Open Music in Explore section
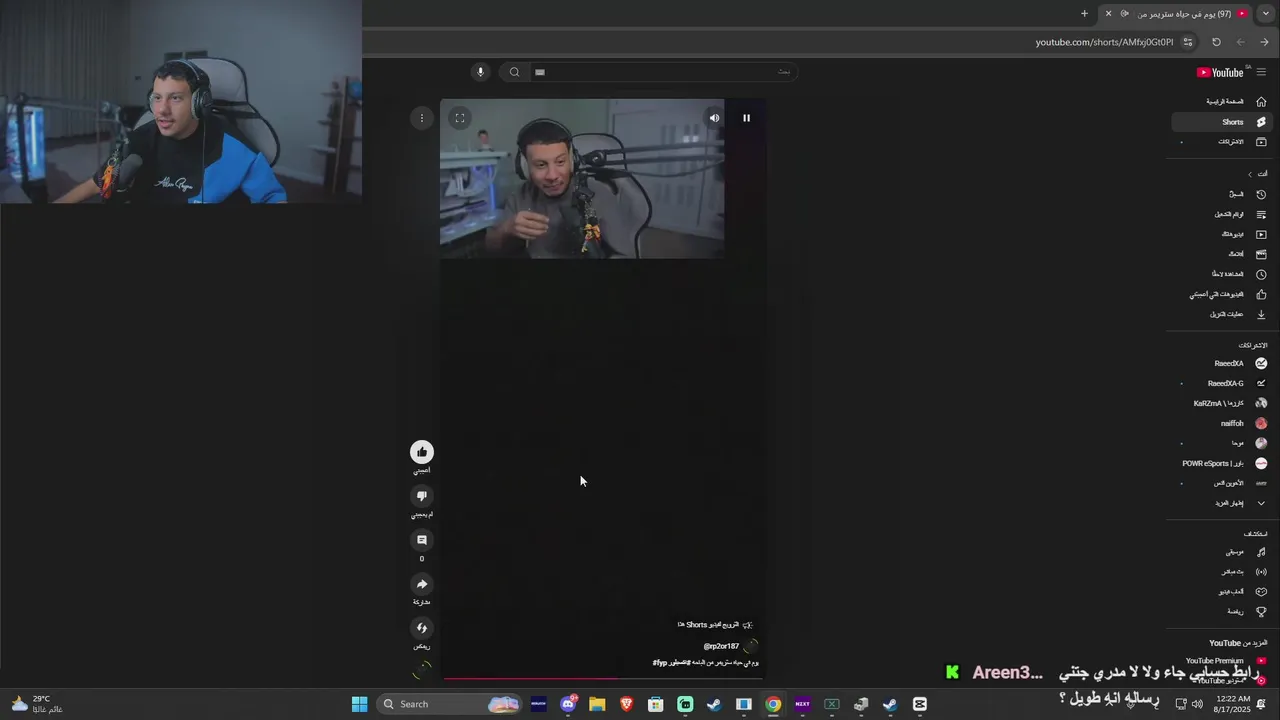 click(1224, 552)
